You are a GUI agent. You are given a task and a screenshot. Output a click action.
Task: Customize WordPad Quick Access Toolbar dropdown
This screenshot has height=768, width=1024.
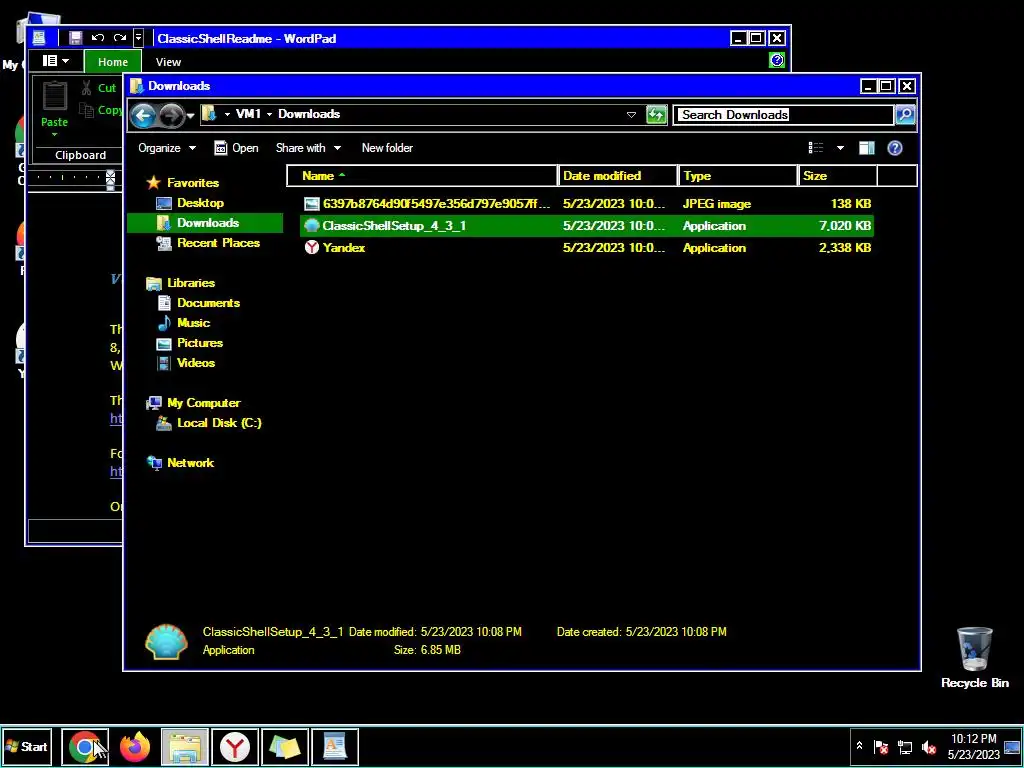[138, 39]
